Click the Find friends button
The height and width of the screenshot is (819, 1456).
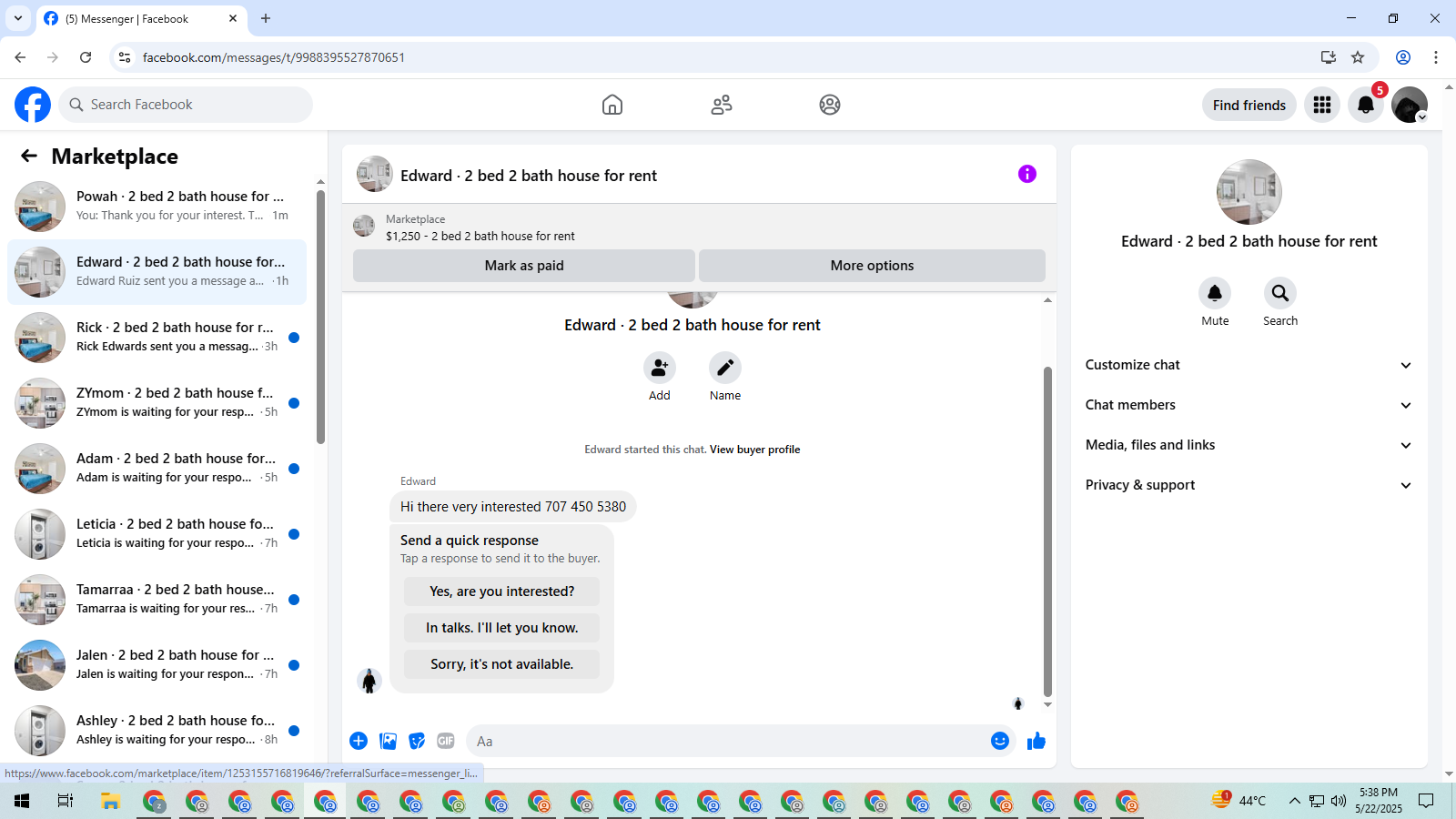click(1249, 105)
